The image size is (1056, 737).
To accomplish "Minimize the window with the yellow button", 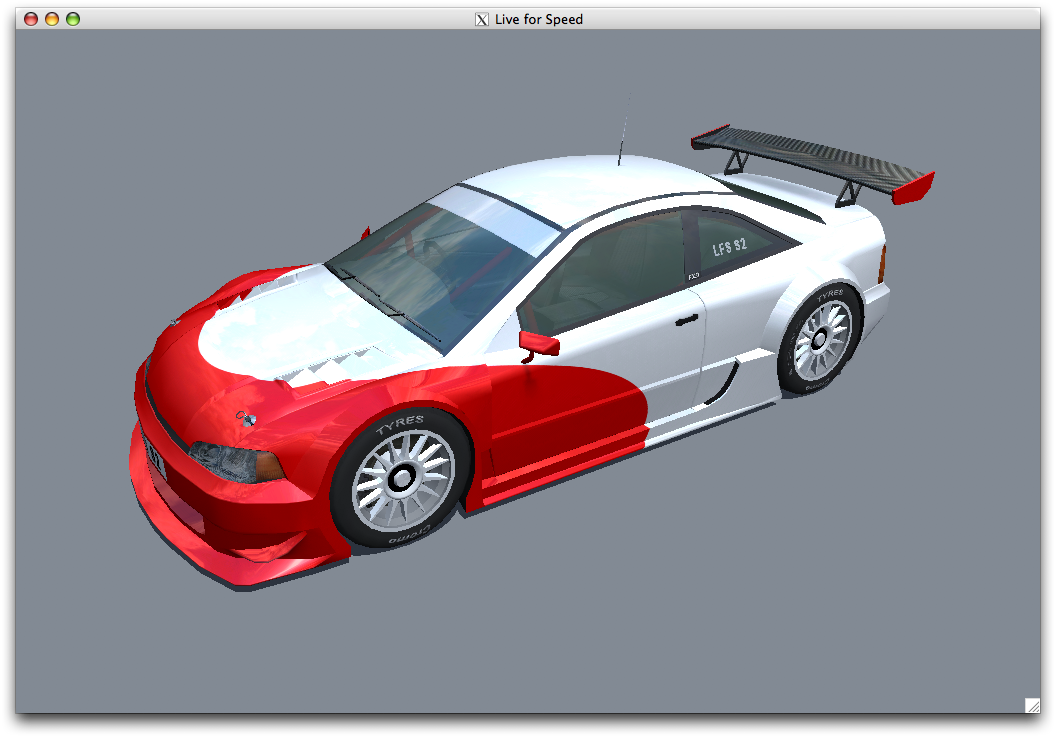I will 52,19.
